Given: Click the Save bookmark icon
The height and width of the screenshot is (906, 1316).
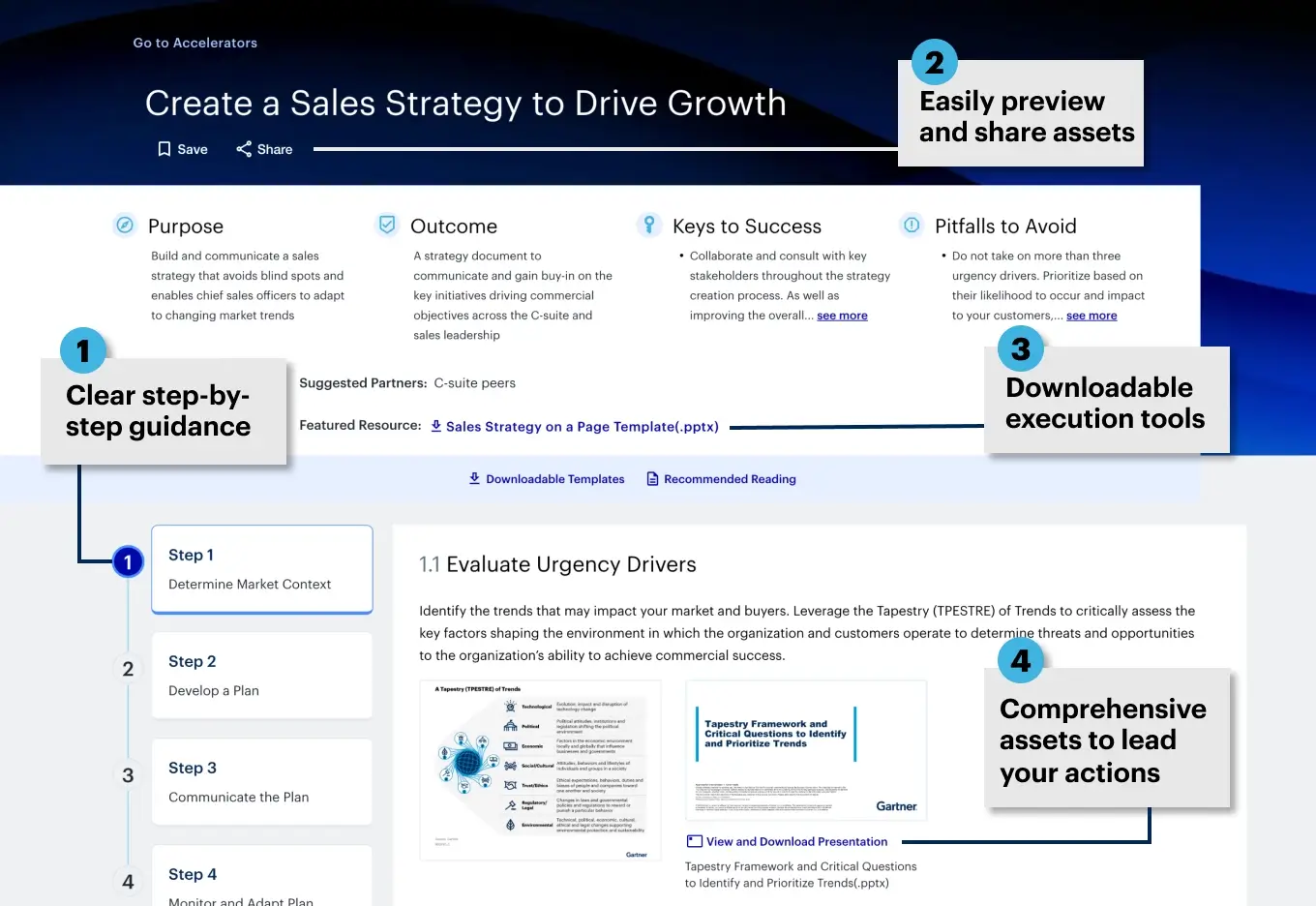Looking at the screenshot, I should pos(164,149).
